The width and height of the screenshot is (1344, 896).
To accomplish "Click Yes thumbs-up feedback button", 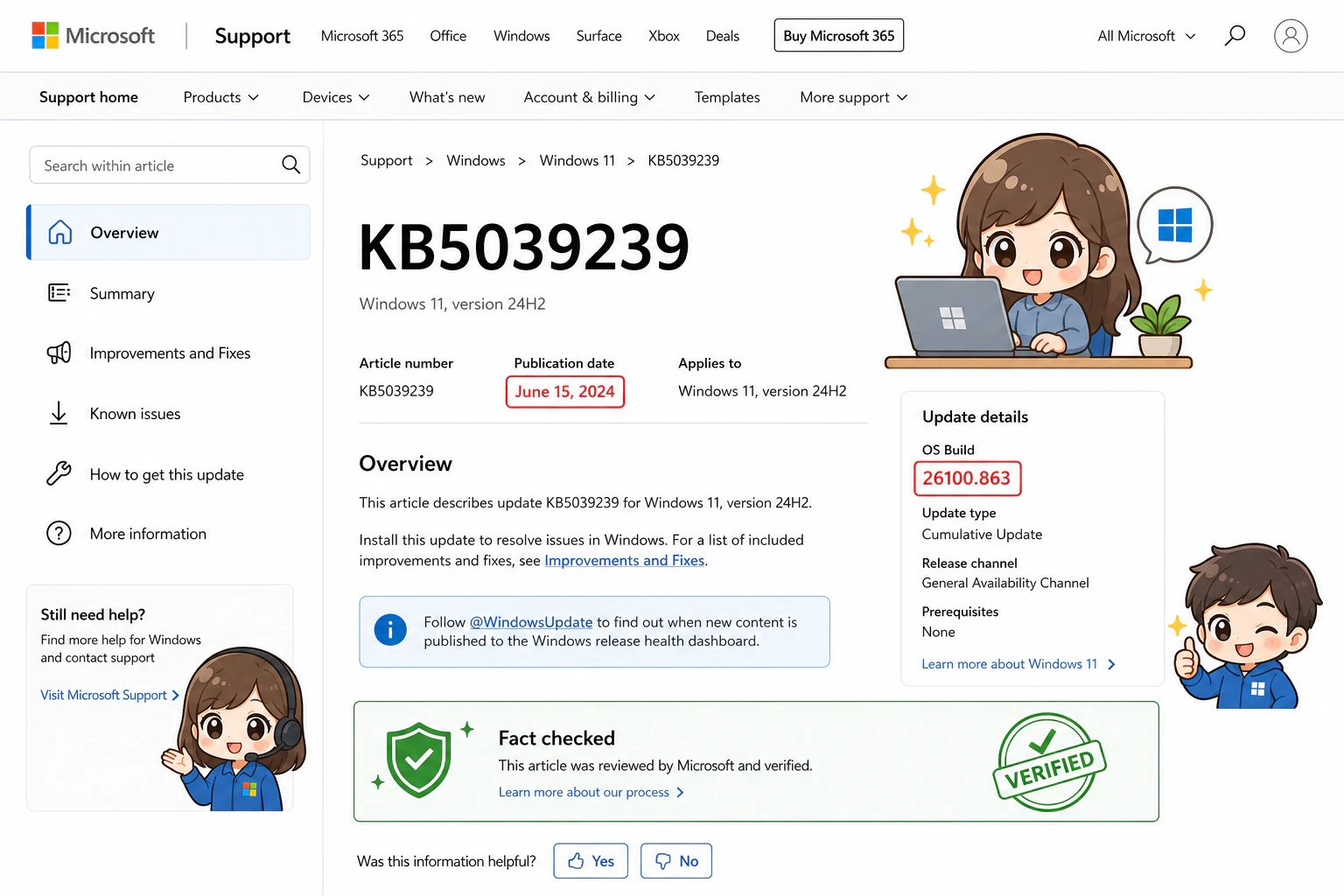I will coord(591,861).
